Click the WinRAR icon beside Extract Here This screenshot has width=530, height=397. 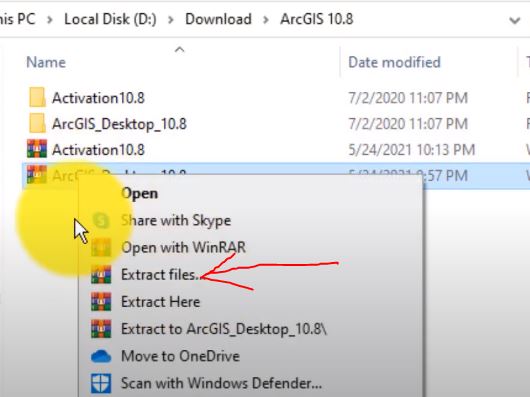tap(101, 301)
